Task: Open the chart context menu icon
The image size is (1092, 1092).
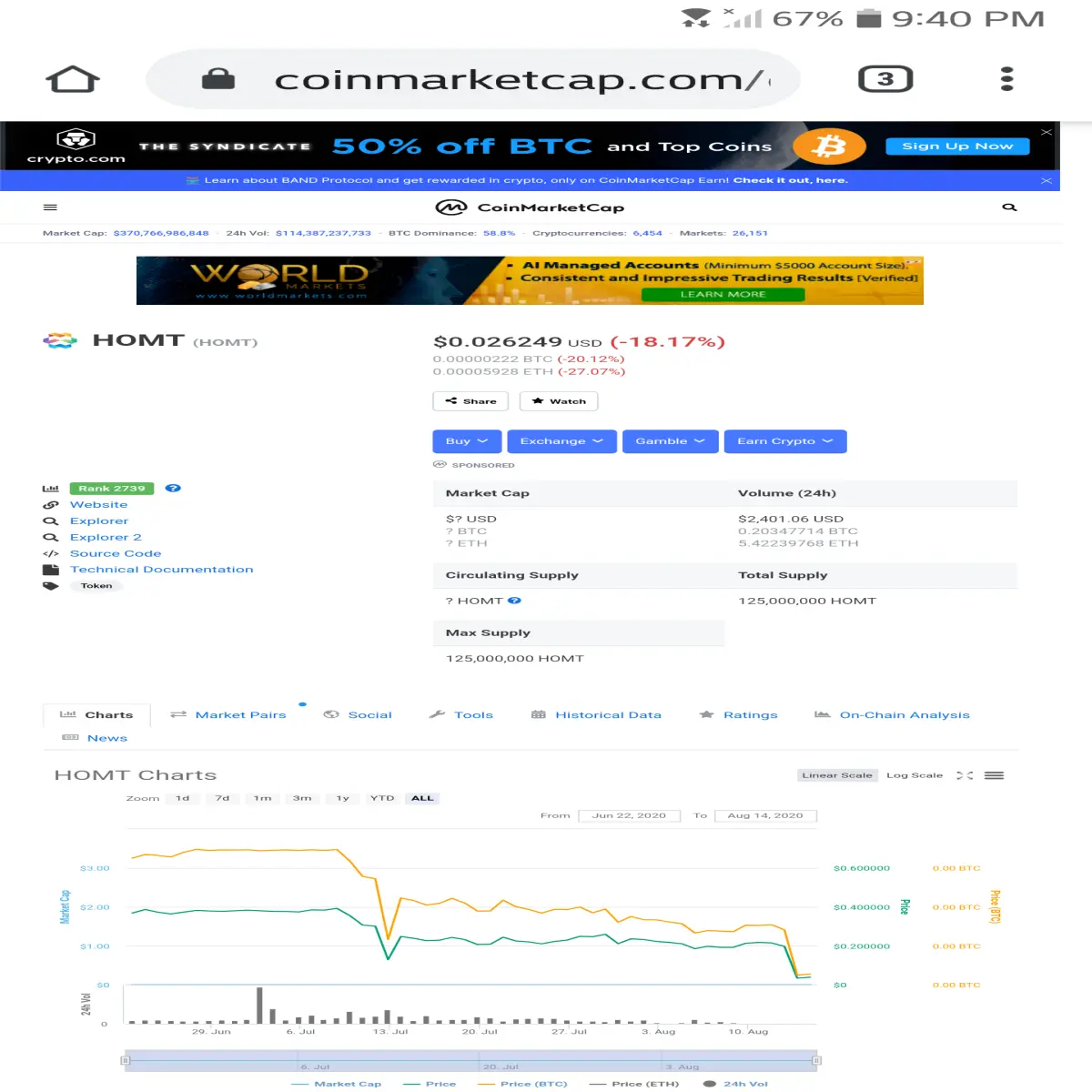Action: pos(994,775)
